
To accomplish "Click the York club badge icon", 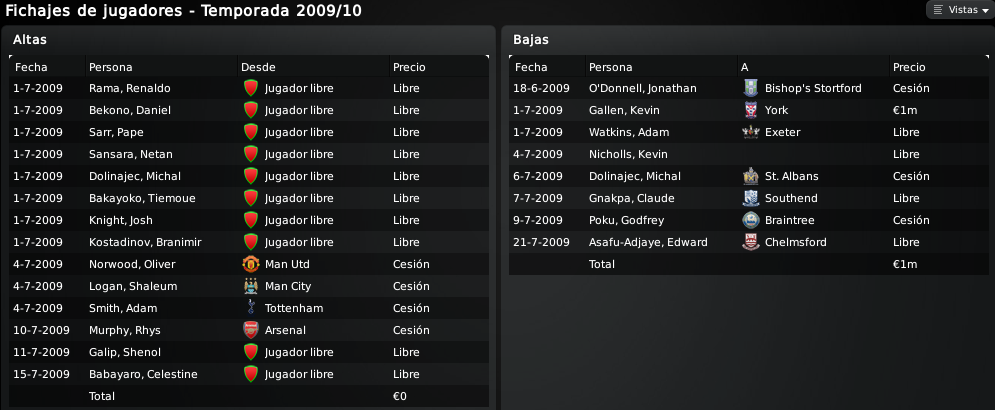I will [751, 110].
